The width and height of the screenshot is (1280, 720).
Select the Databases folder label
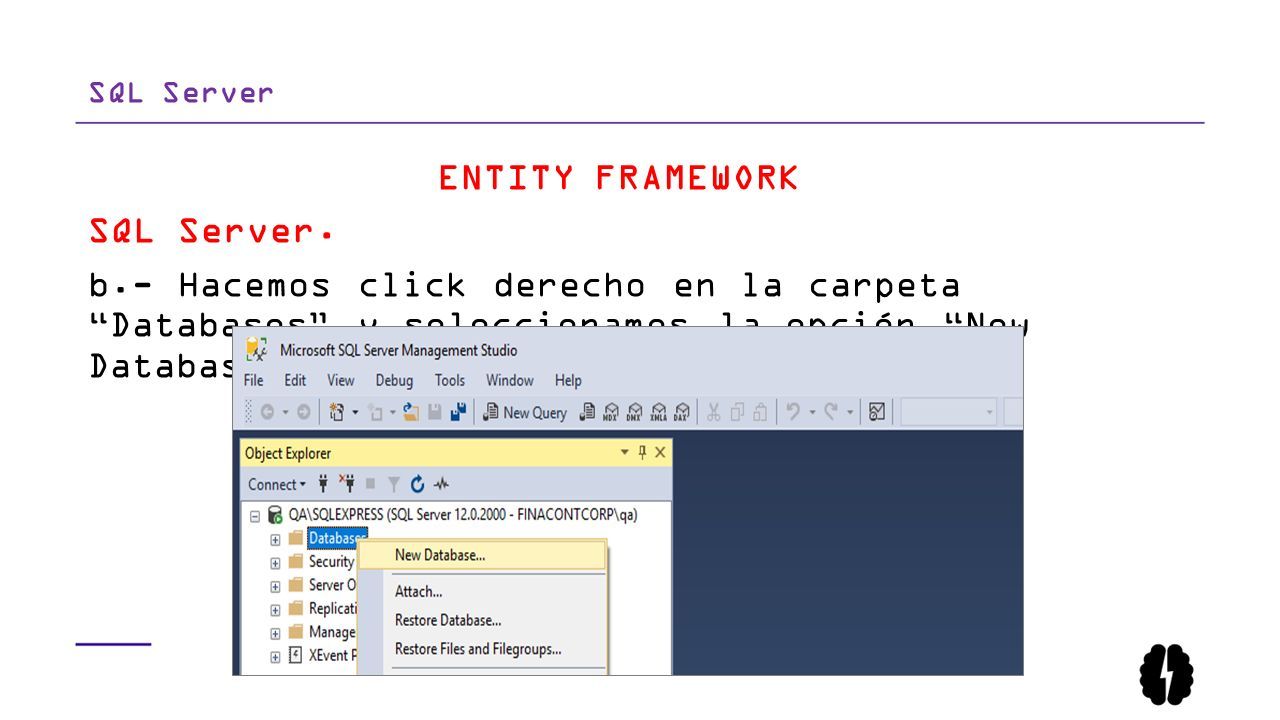click(x=337, y=538)
